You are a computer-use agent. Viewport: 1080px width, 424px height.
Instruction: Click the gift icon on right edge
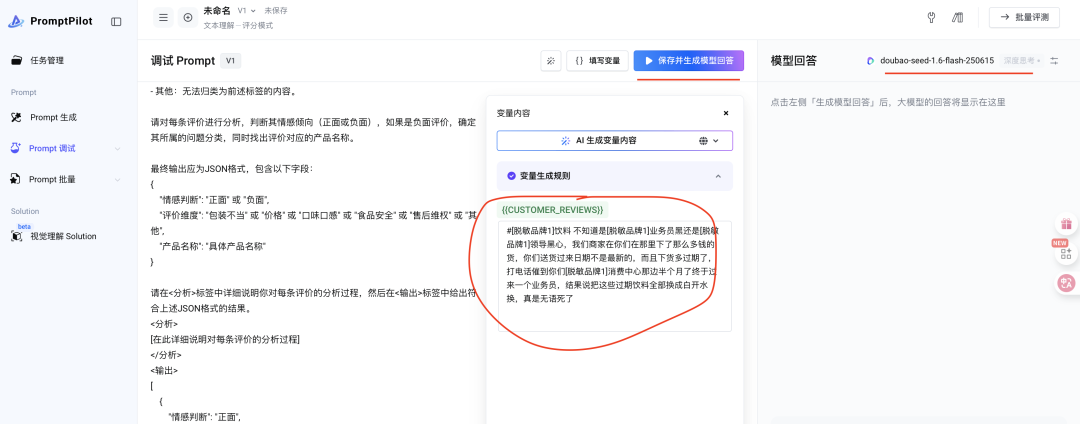[1066, 224]
